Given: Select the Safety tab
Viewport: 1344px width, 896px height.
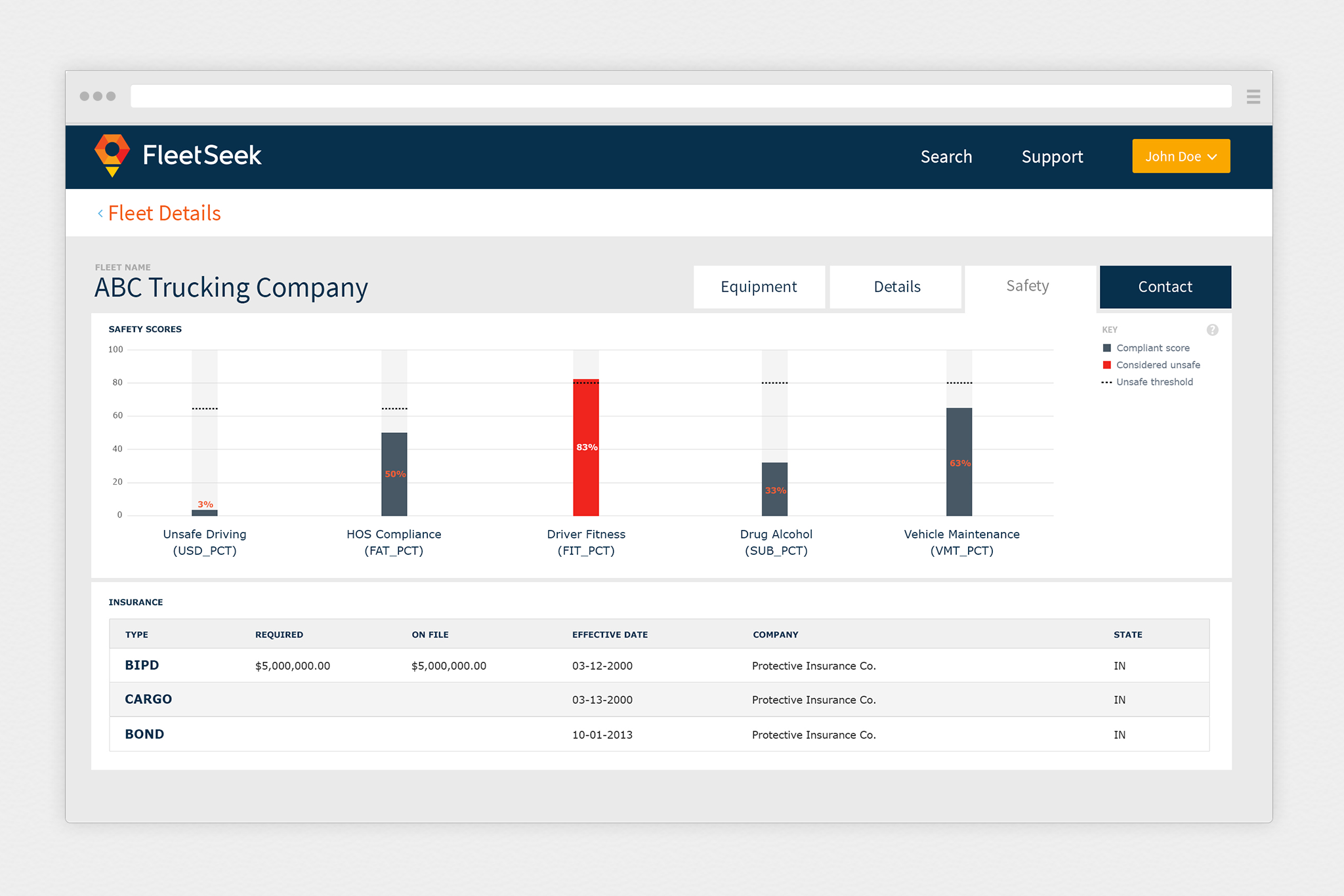Looking at the screenshot, I should click(1028, 286).
